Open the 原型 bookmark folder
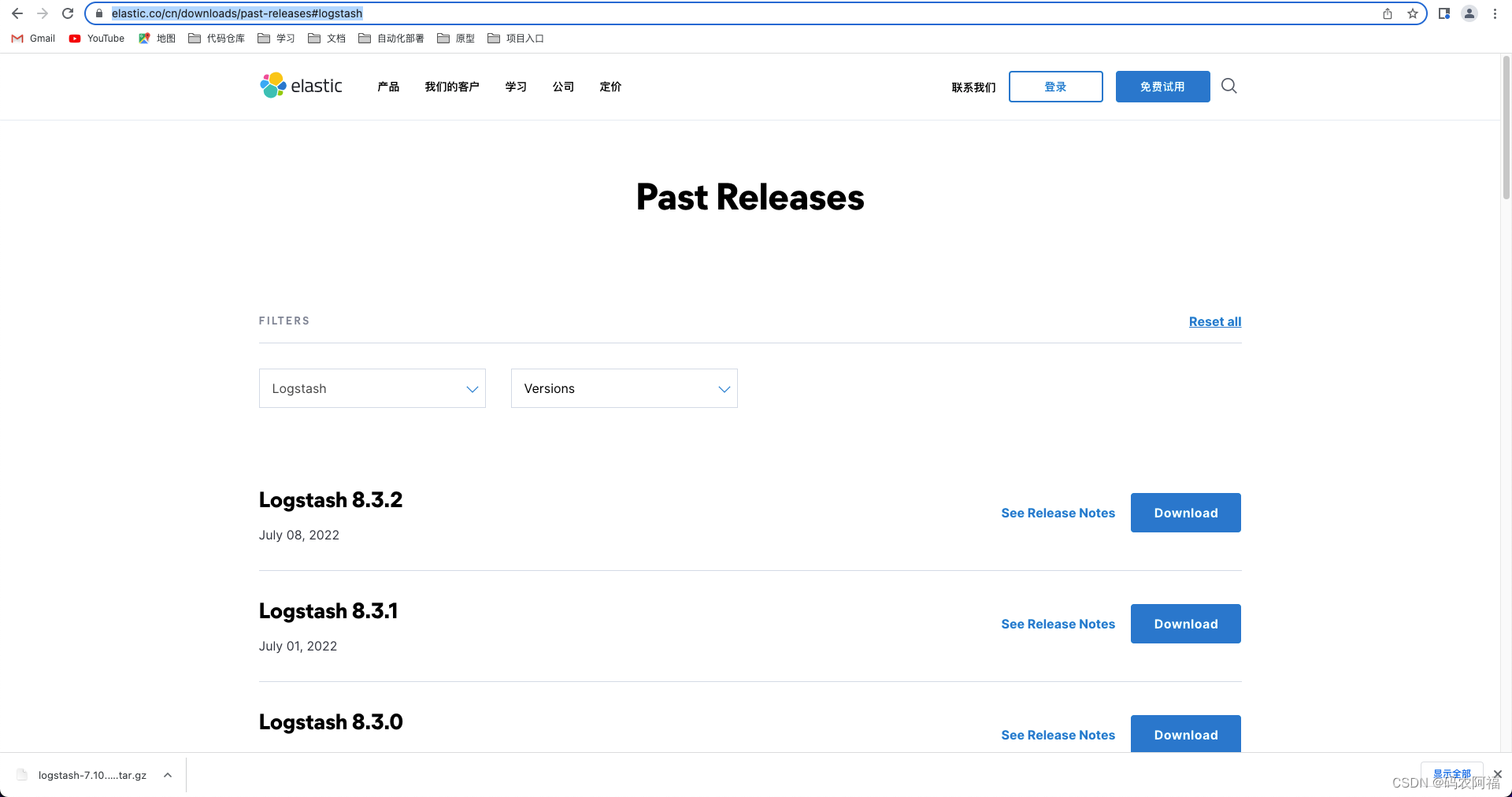This screenshot has width=1512, height=797. [x=456, y=39]
